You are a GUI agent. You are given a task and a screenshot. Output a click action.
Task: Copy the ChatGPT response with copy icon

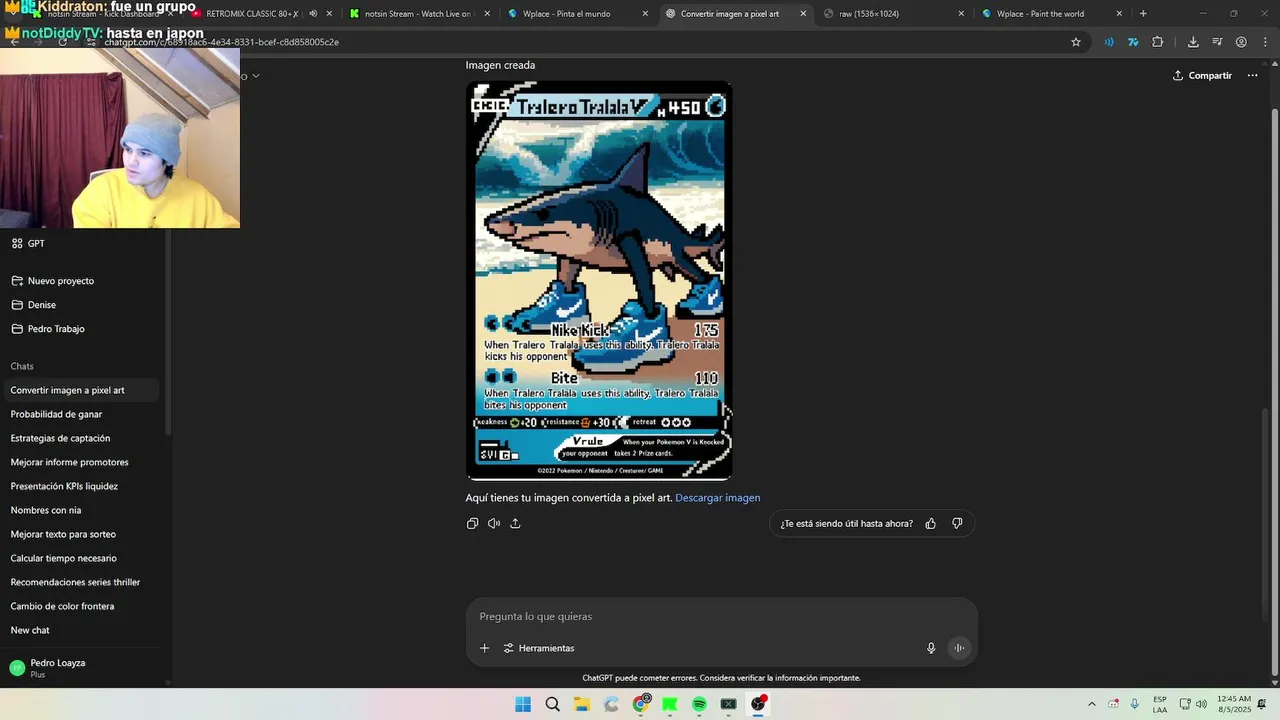pyautogui.click(x=472, y=523)
